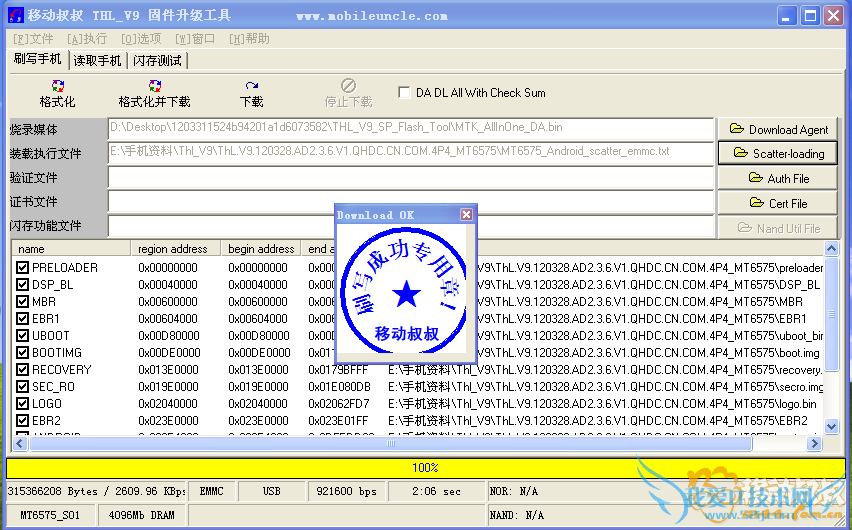The height and width of the screenshot is (530, 852).
Task: Click the scroll up arrow of partition list
Action: coord(831,249)
